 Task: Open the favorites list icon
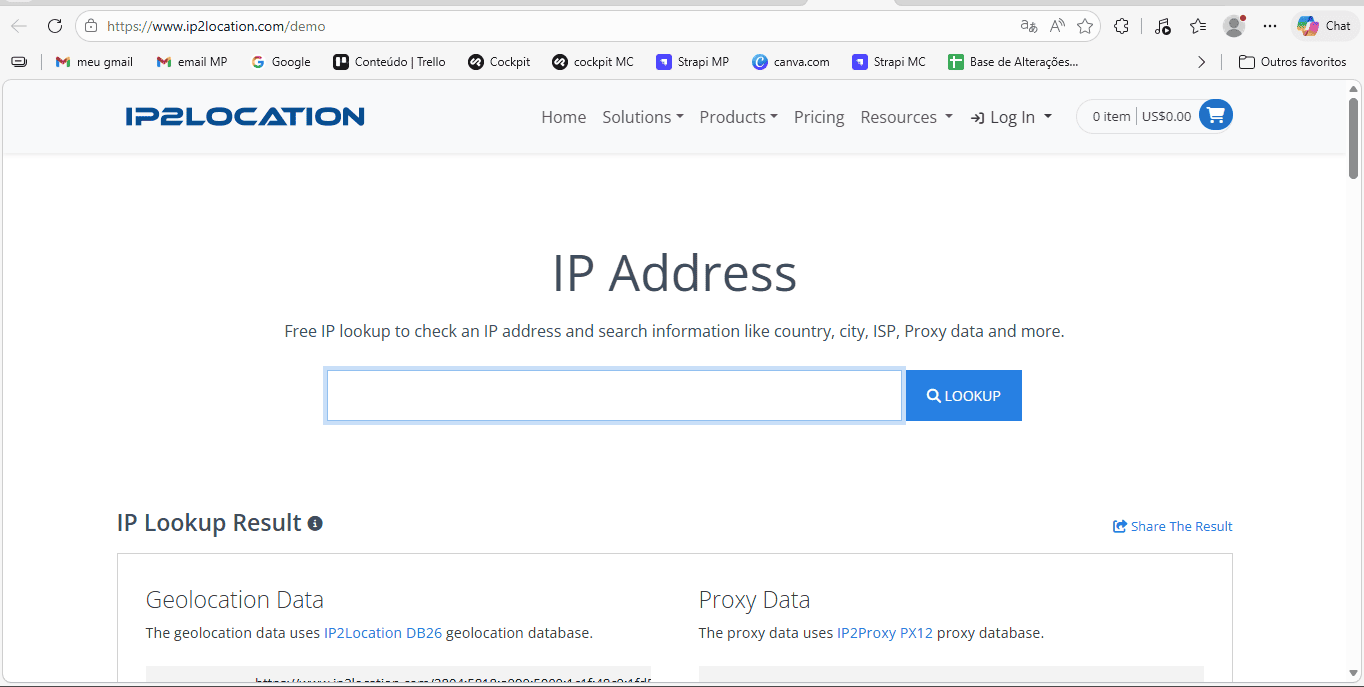1198,26
